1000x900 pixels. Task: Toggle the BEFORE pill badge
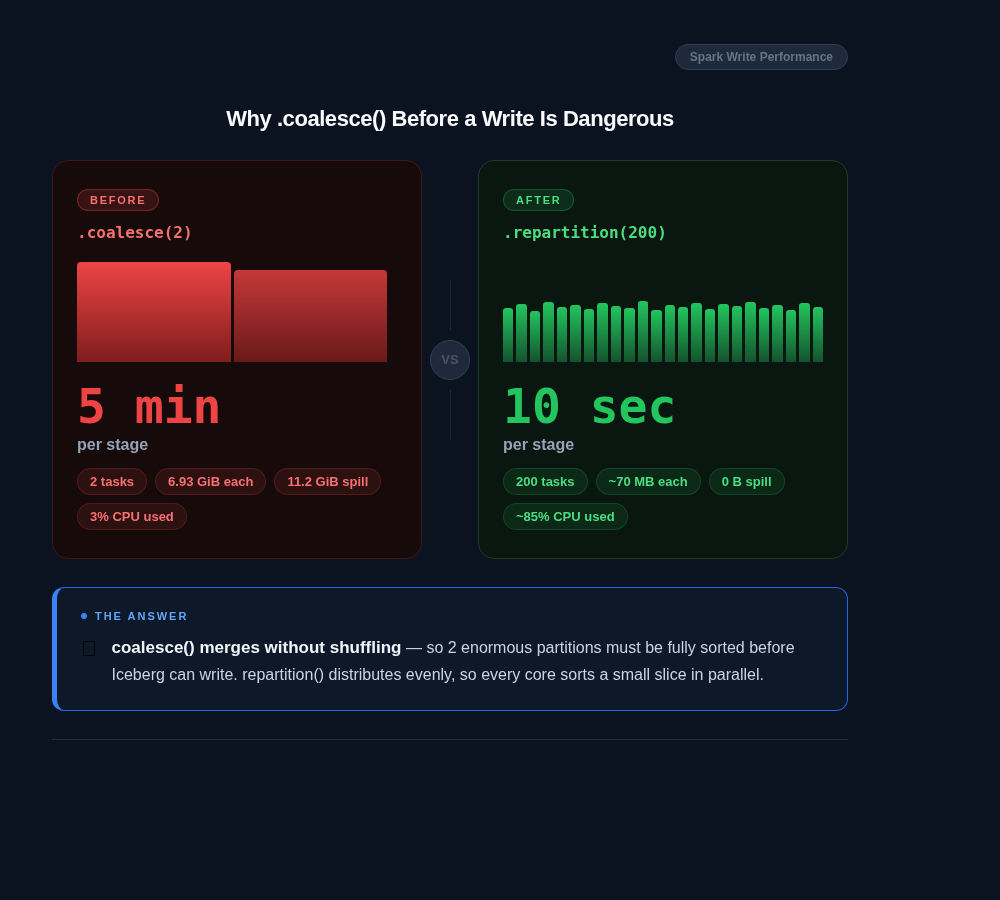click(117, 199)
